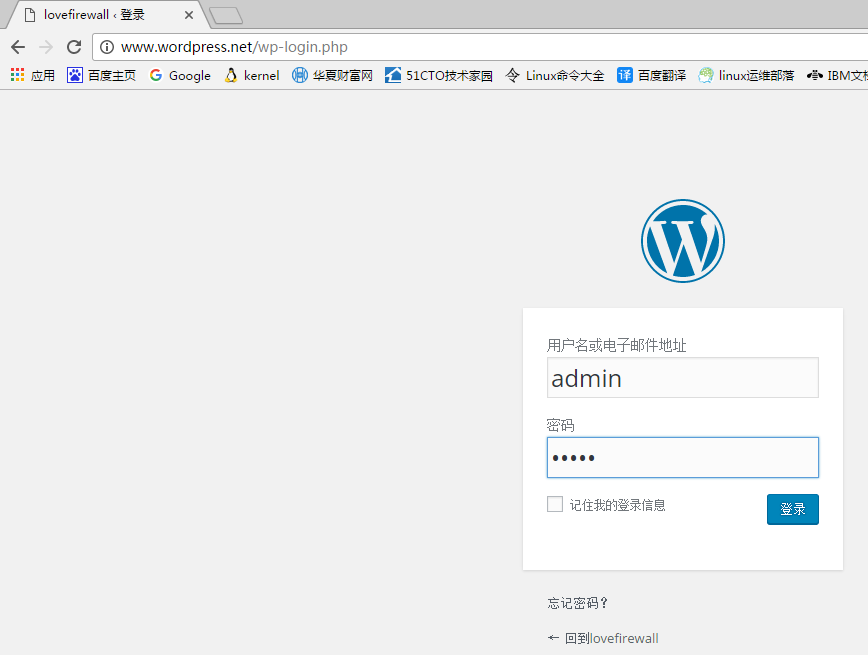This screenshot has height=655, width=868.
Task: Open the 忘记密码? link
Action: tap(577, 603)
